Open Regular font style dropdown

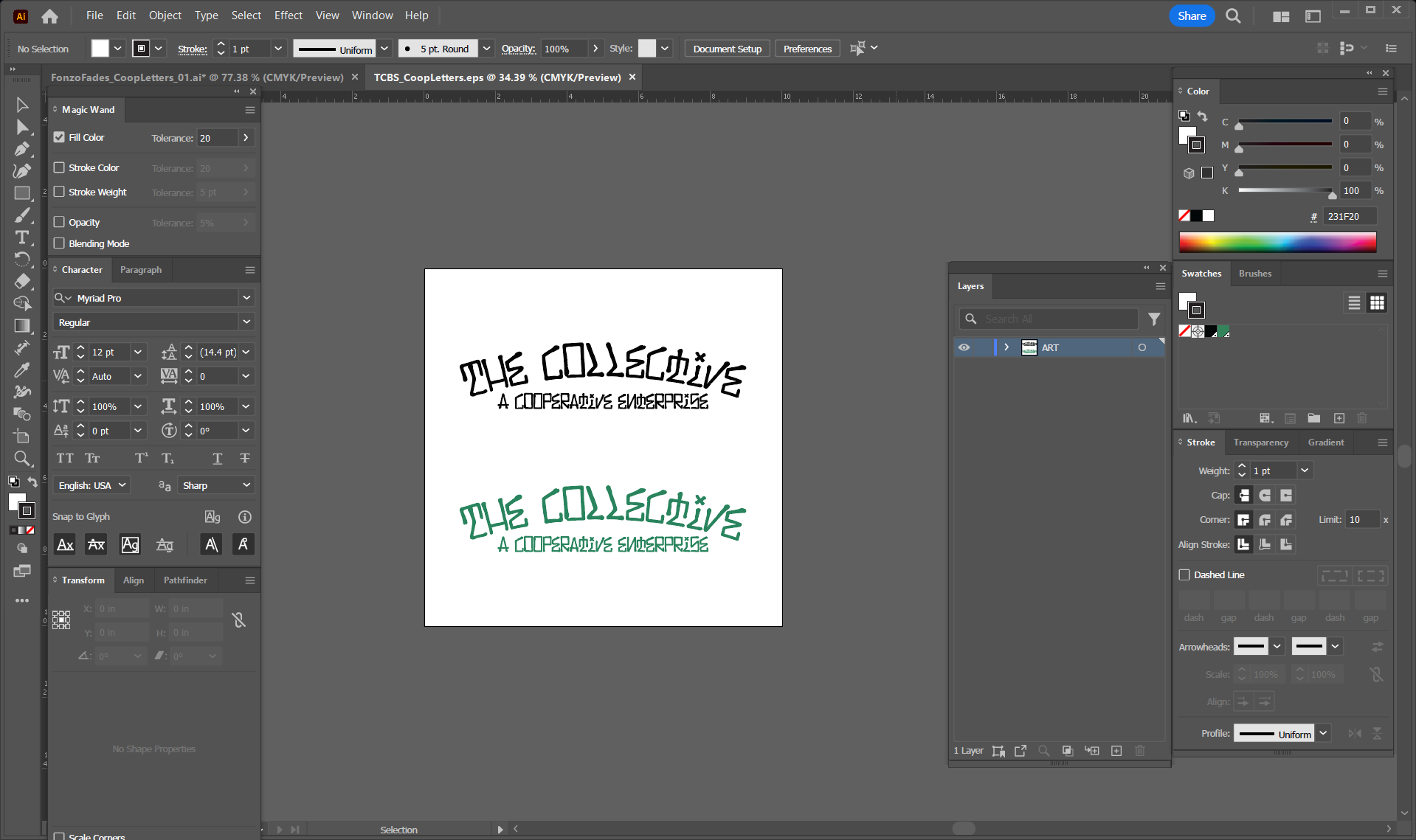[x=246, y=322]
